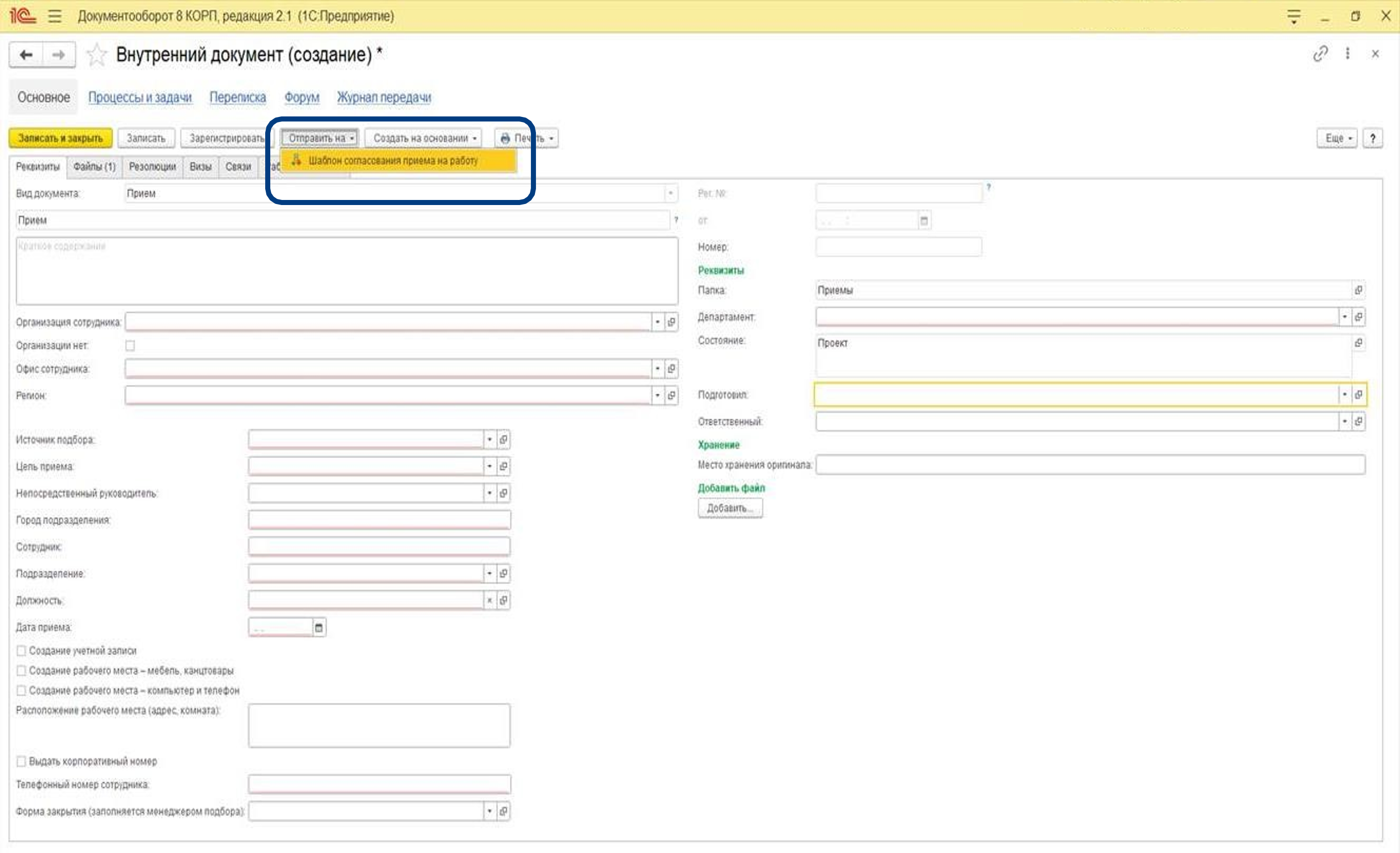Open calendar for the 'от' date field
The height and width of the screenshot is (853, 1400).
tap(924, 221)
